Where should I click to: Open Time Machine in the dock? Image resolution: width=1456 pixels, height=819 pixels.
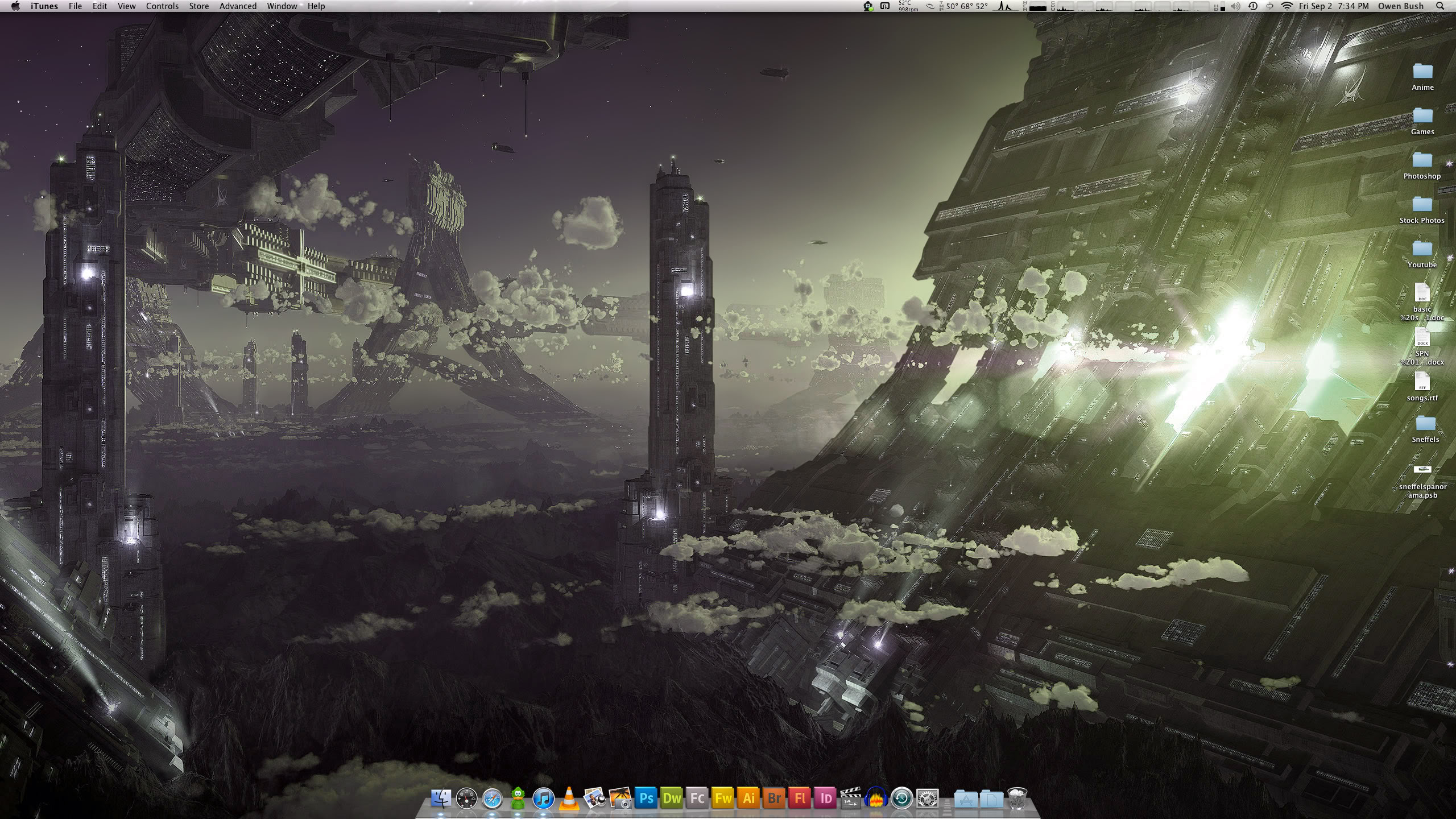[902, 799]
